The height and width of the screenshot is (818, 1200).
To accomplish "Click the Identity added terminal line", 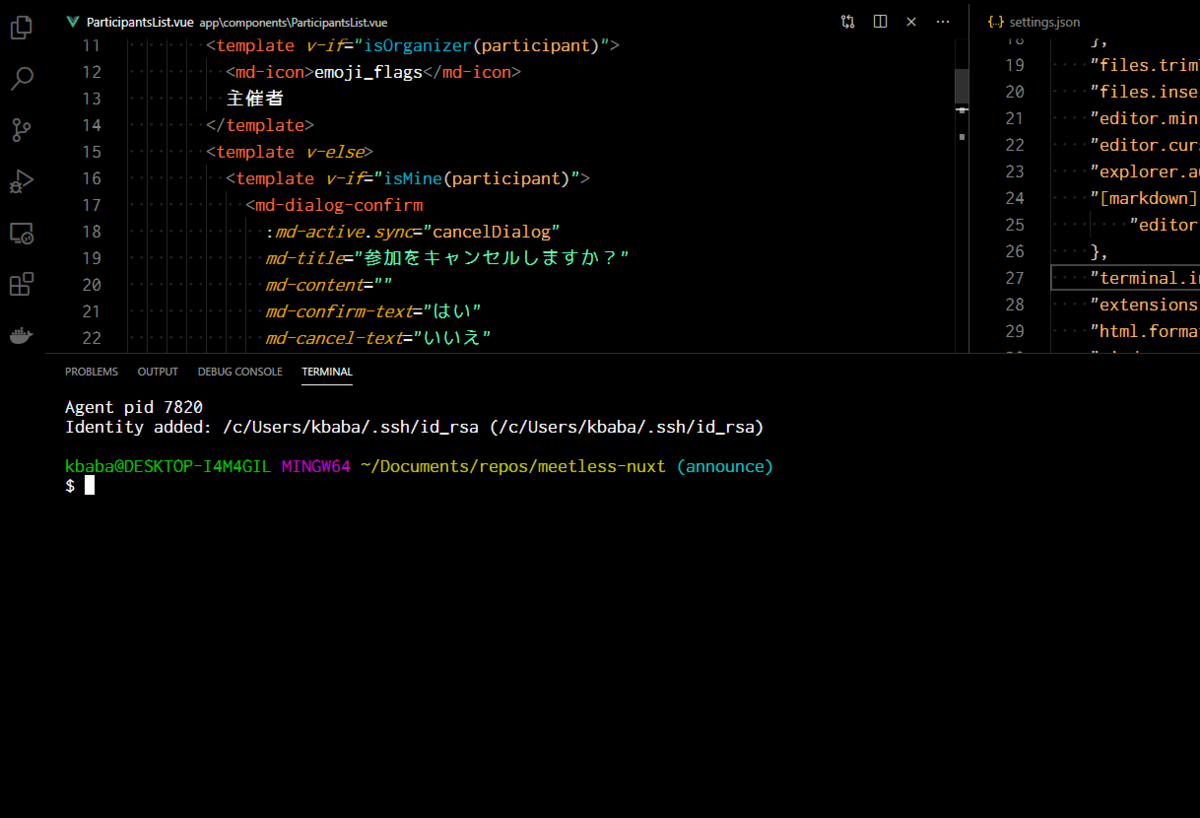I will tap(414, 427).
